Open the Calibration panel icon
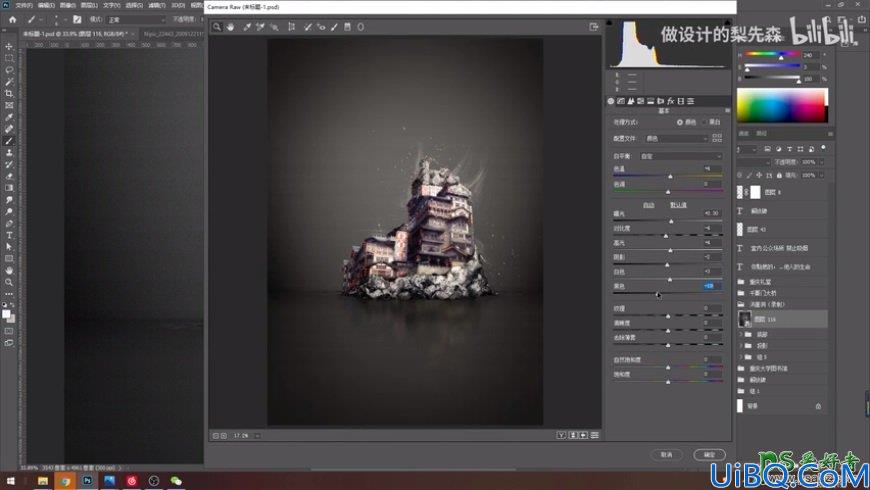The width and height of the screenshot is (870, 490). [x=681, y=101]
